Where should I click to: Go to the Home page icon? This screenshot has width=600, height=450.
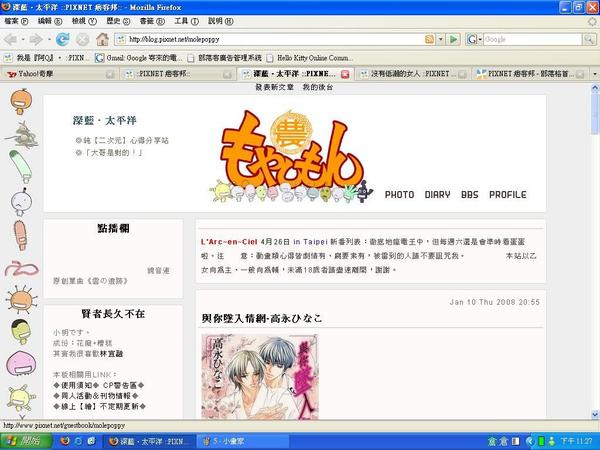click(102, 39)
